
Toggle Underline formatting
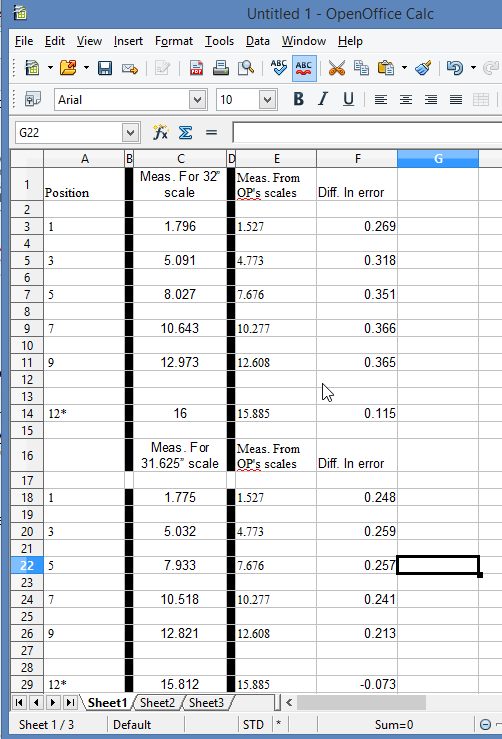[x=348, y=99]
